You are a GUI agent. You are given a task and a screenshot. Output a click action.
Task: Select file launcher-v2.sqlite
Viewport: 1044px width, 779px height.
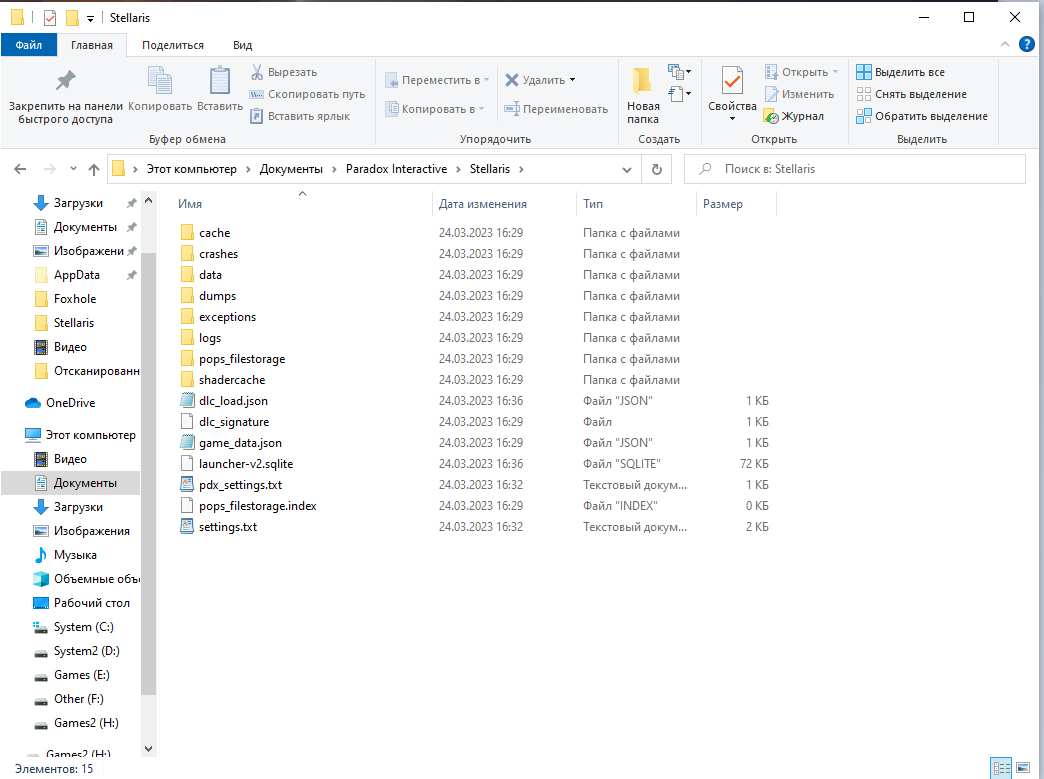pyautogui.click(x=246, y=464)
